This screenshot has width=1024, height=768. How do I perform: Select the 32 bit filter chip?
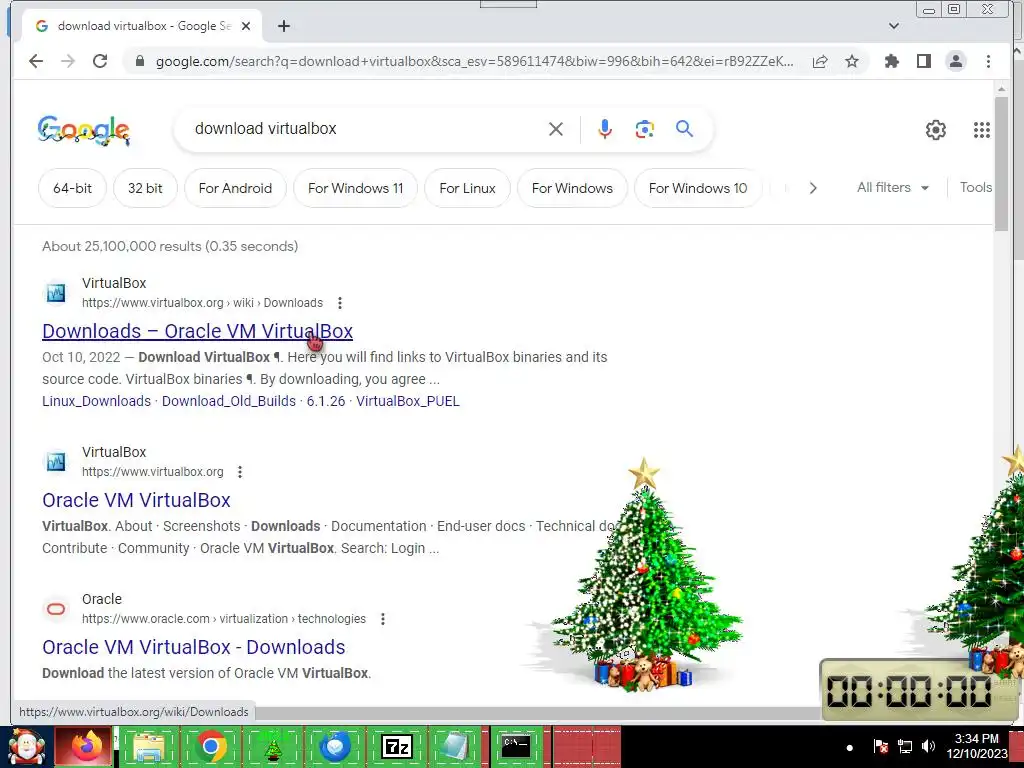pyautogui.click(x=145, y=188)
